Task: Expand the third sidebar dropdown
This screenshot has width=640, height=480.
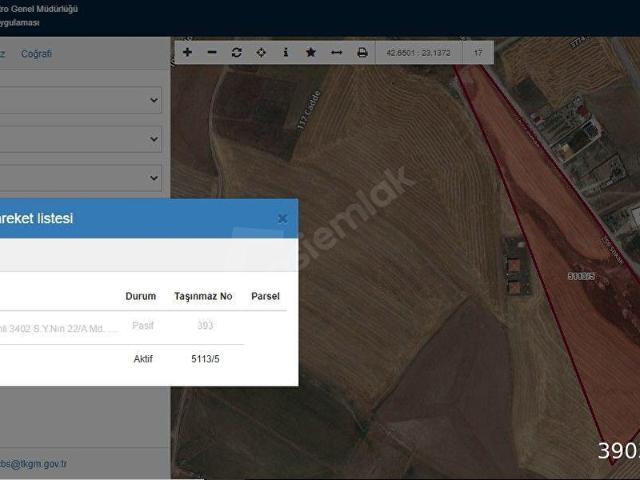Action: tap(153, 179)
